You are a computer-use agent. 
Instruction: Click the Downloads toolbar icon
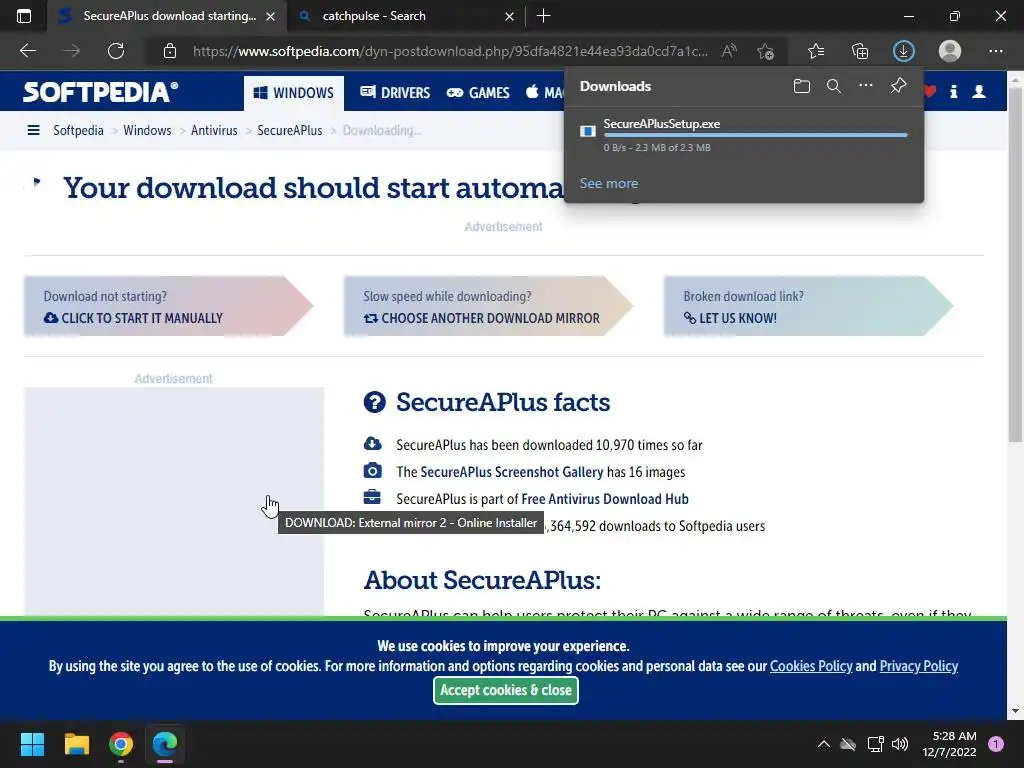pos(904,51)
